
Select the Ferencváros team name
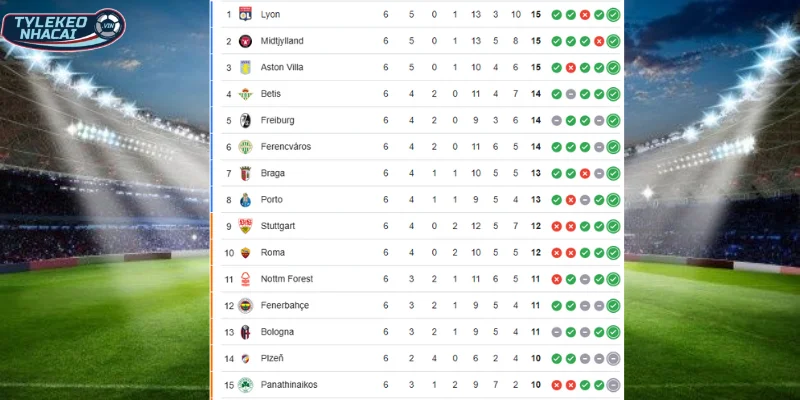click(285, 147)
